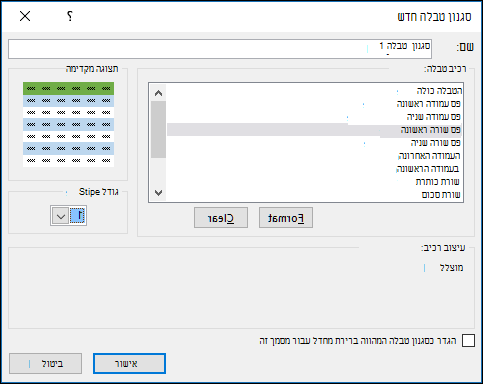The height and width of the screenshot is (384, 483).
Task: Click the table style name input field
Action: 220,49
